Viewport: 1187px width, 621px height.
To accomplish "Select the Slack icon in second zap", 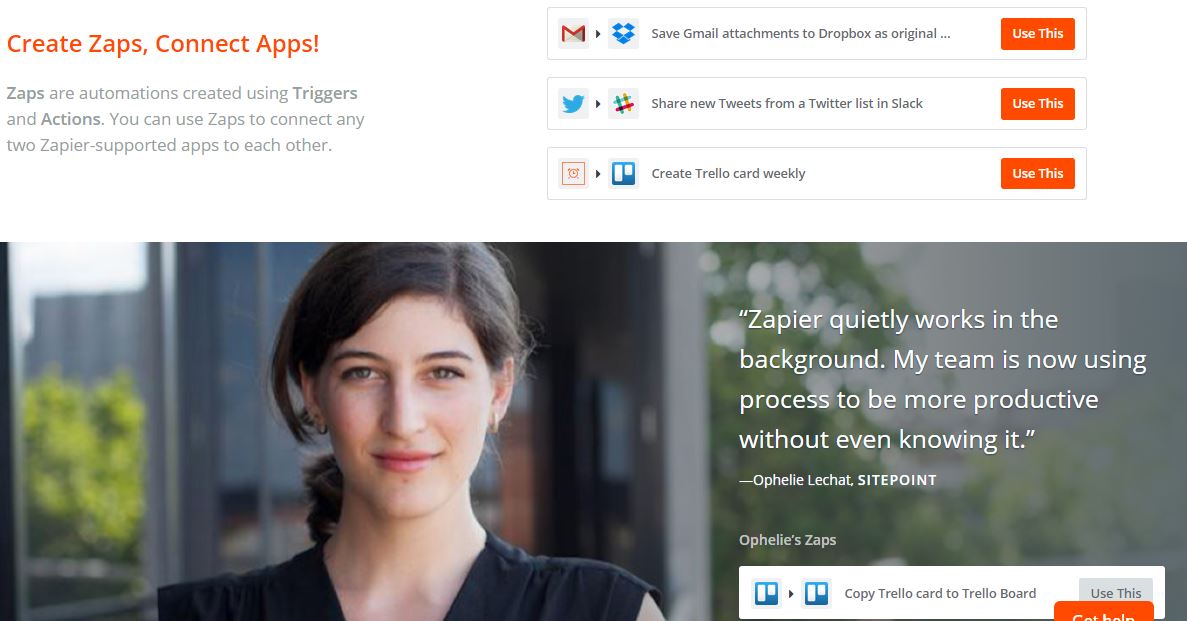I will pos(623,104).
